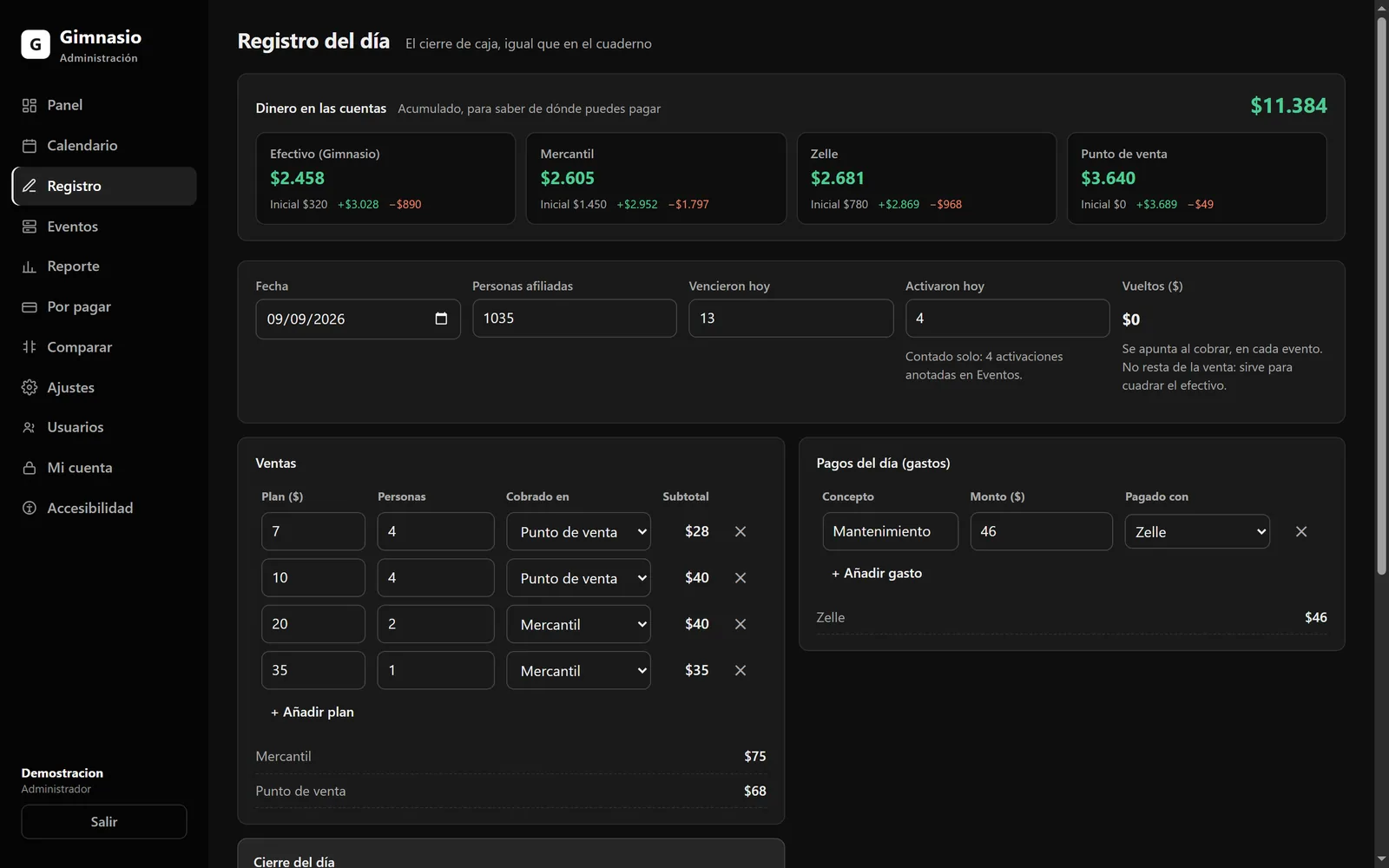
Task: Open the date picker calendar icon
Action: [x=441, y=319]
